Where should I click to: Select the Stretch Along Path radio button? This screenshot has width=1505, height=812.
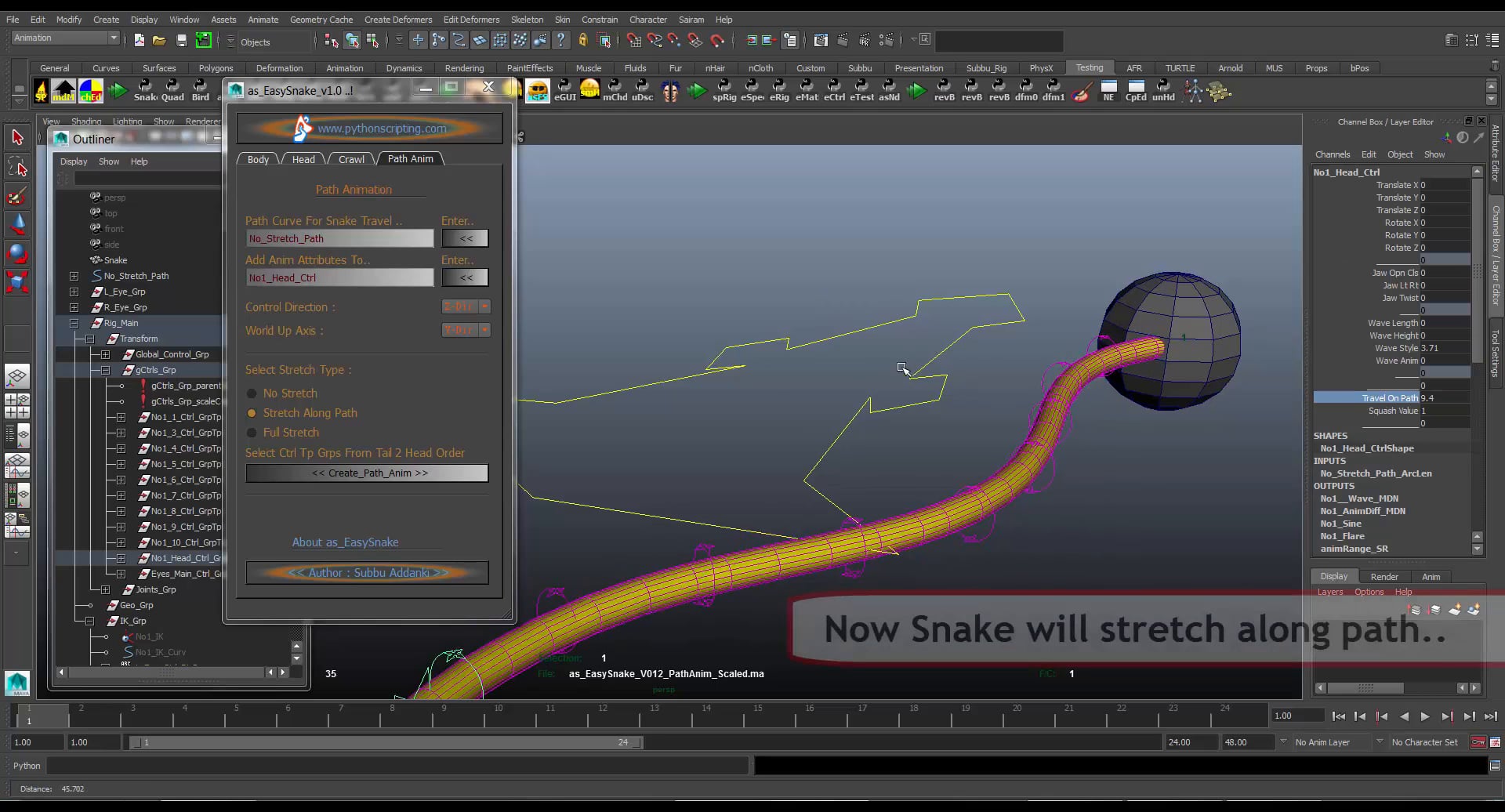252,412
